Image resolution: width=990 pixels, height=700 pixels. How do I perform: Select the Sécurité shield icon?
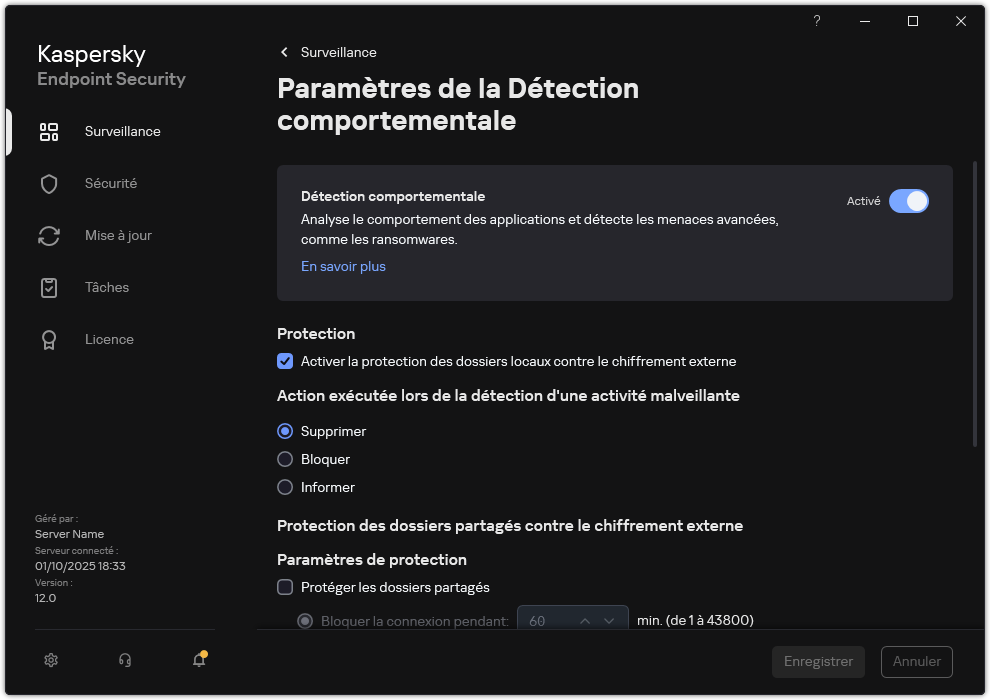coord(49,183)
